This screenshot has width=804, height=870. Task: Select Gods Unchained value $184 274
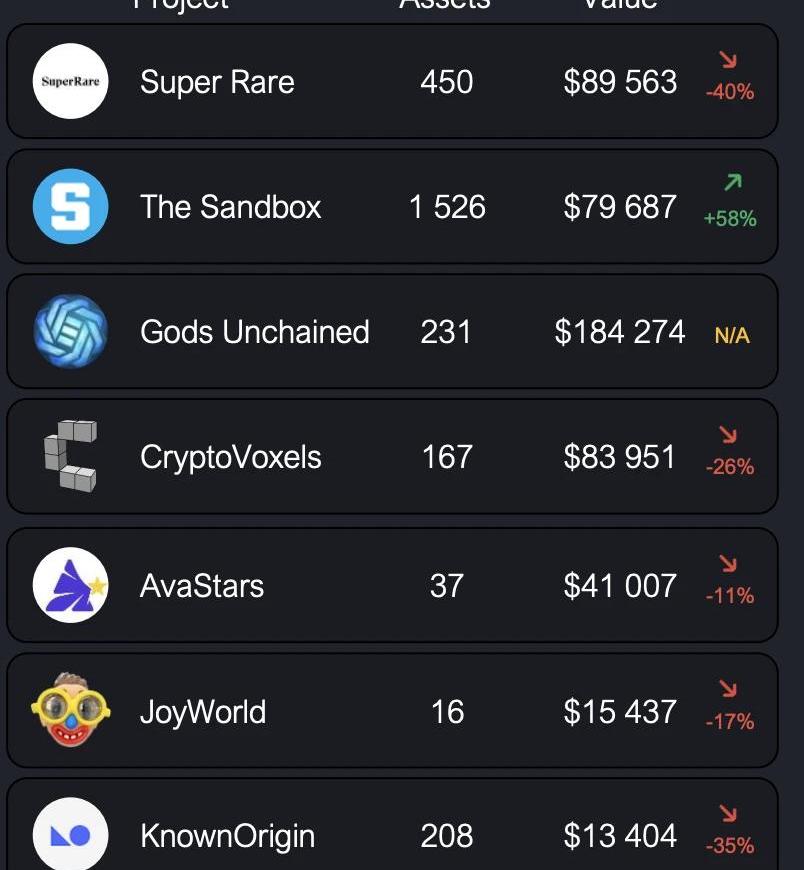coord(620,332)
